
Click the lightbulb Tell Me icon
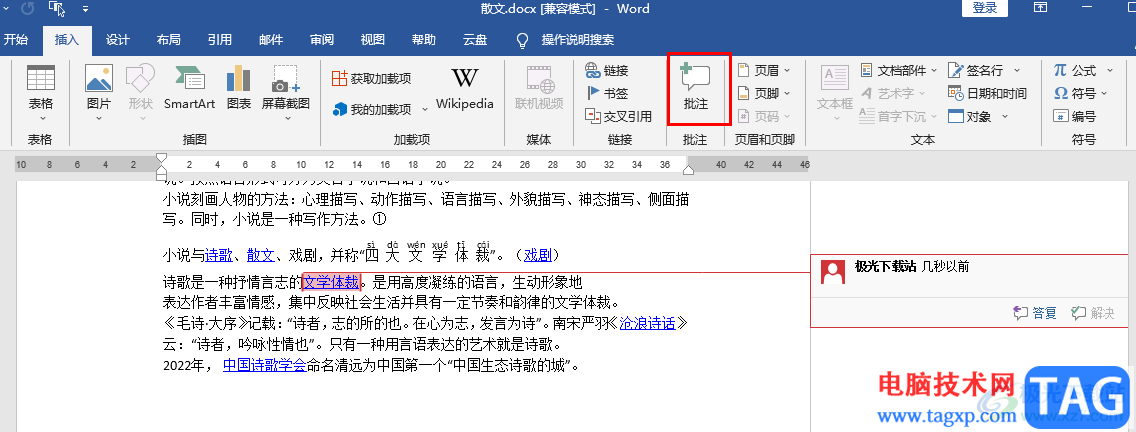(522, 41)
